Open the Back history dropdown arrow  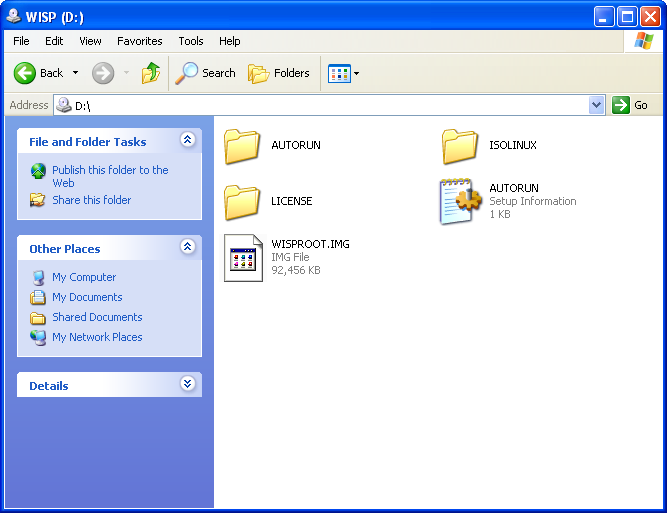(75, 73)
